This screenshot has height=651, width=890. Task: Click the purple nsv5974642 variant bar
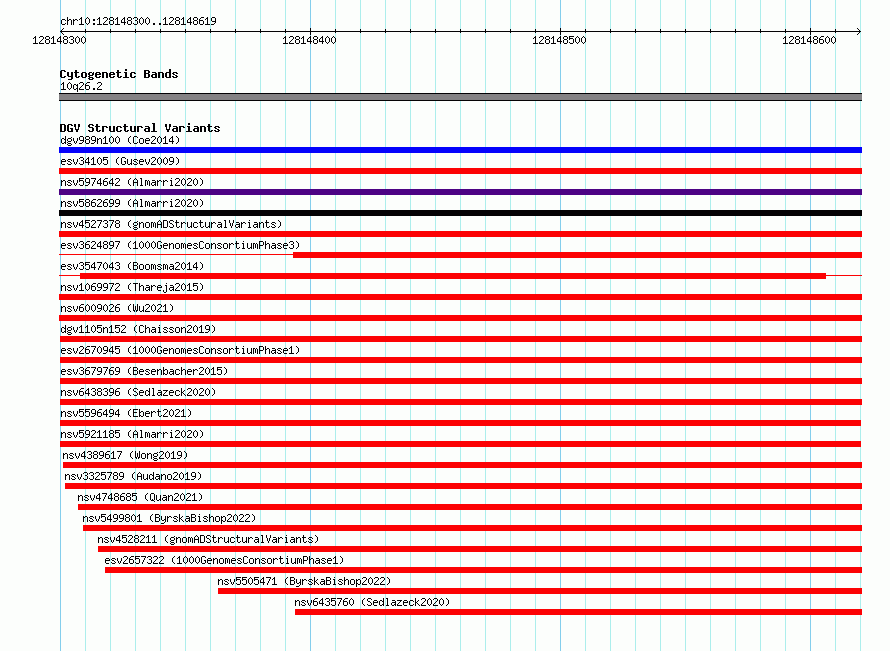coord(460,192)
